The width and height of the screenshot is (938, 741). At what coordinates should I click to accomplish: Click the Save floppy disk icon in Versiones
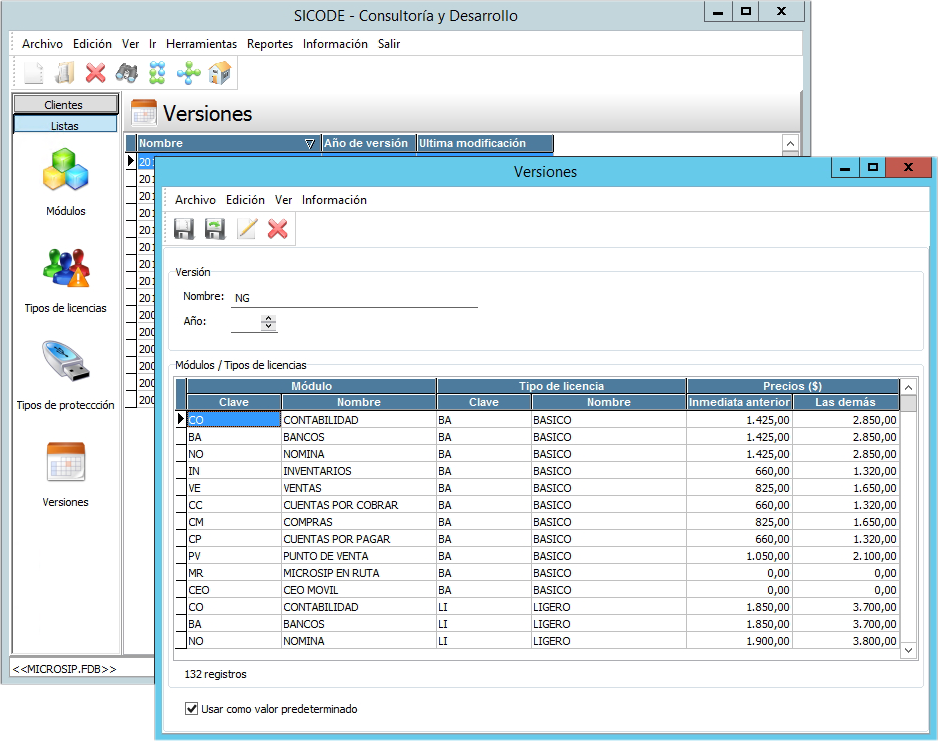(x=184, y=229)
